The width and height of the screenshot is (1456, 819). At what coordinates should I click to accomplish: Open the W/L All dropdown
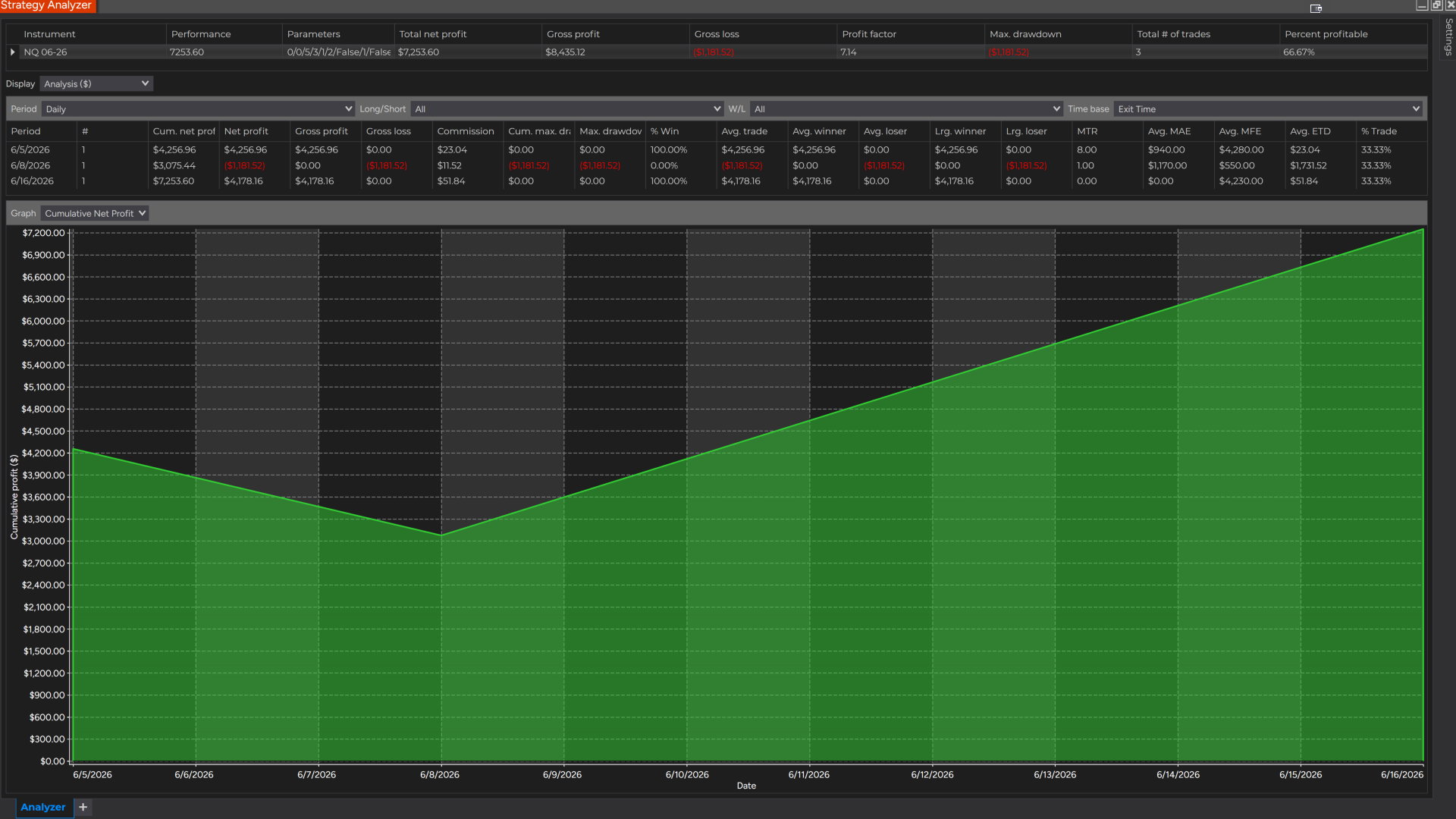coord(905,109)
